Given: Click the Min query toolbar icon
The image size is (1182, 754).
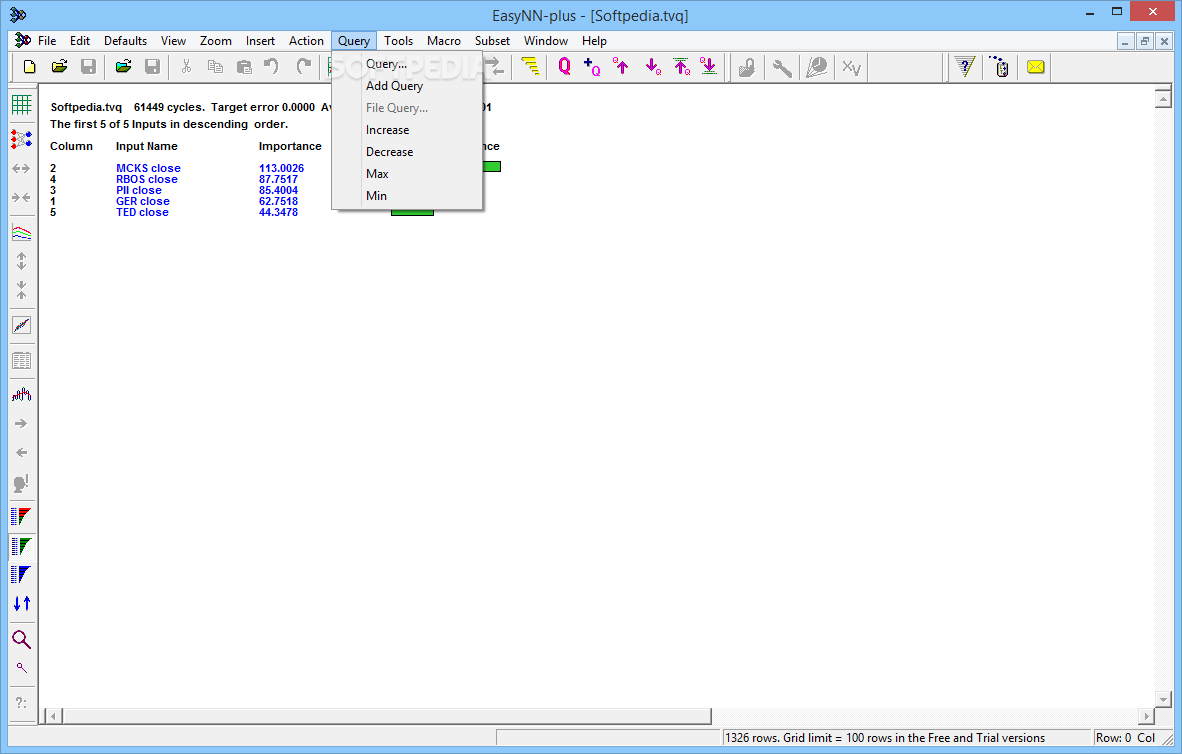Looking at the screenshot, I should point(709,67).
